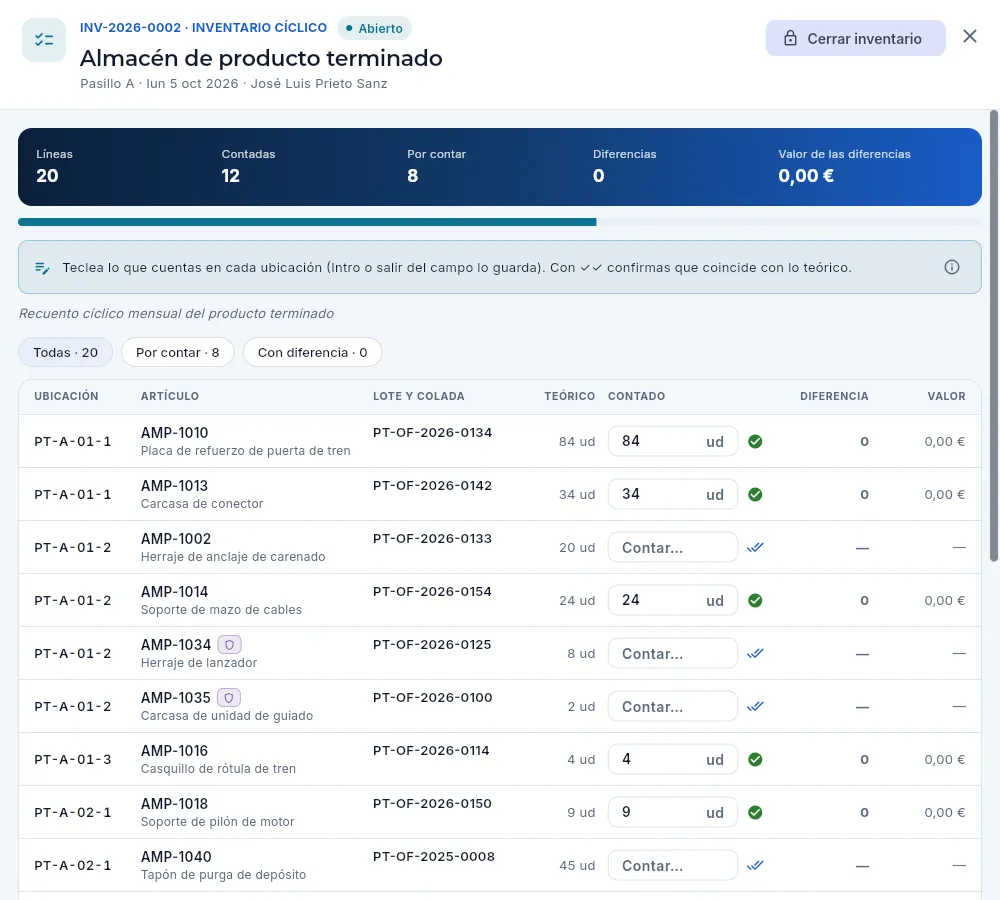Click the Contadas 12 summary stat
Viewport: 1000px width, 900px height.
[248, 166]
